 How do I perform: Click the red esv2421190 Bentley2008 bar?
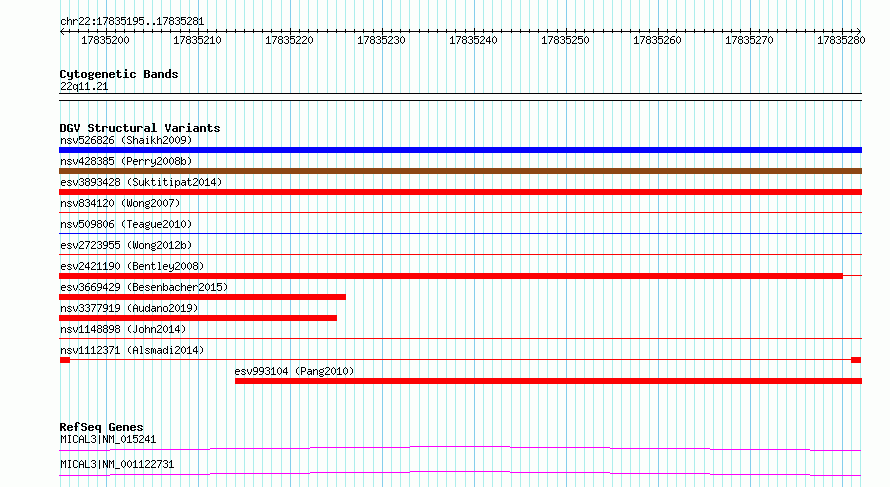point(451,276)
